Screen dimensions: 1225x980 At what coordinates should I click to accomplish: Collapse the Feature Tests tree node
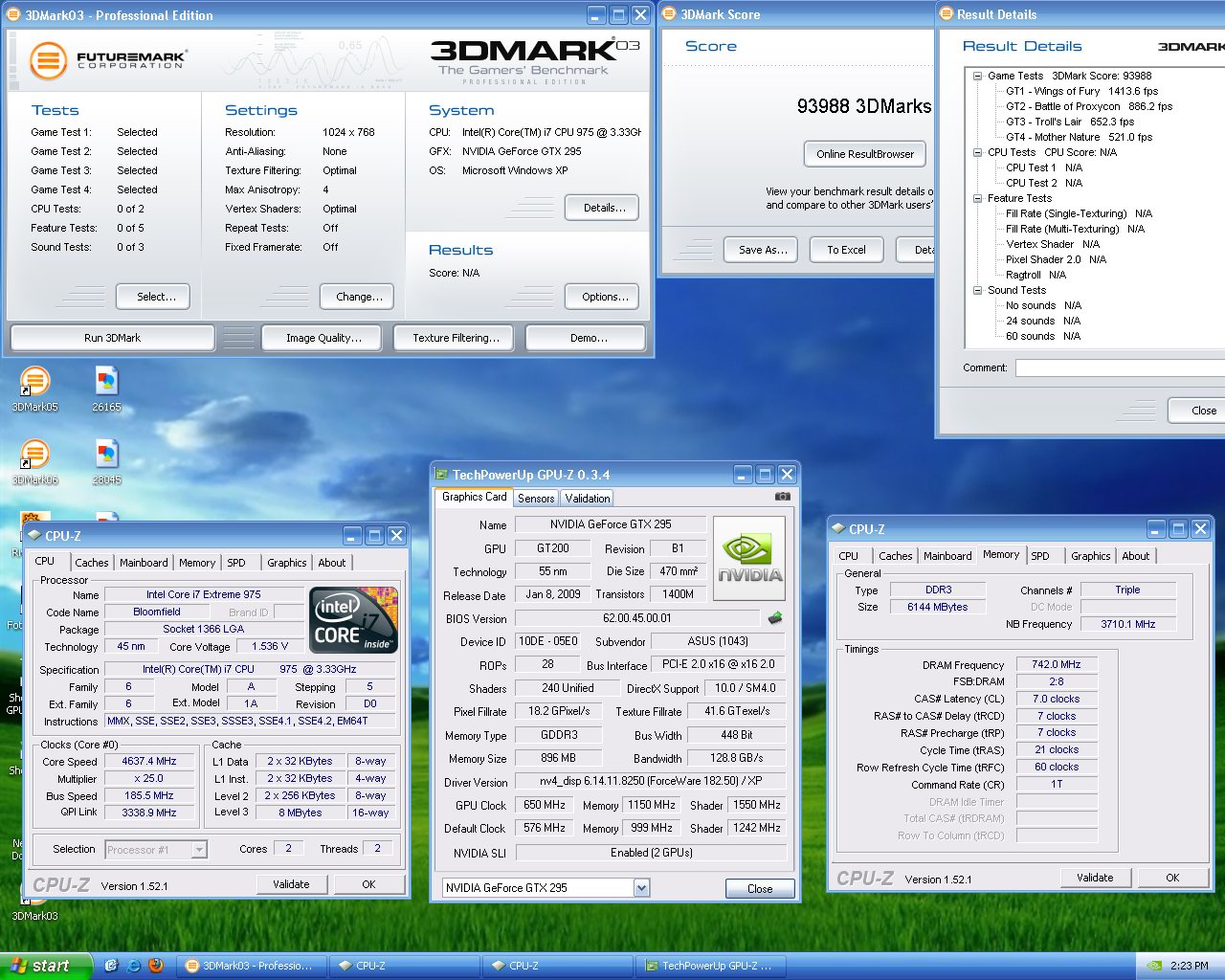[x=977, y=198]
